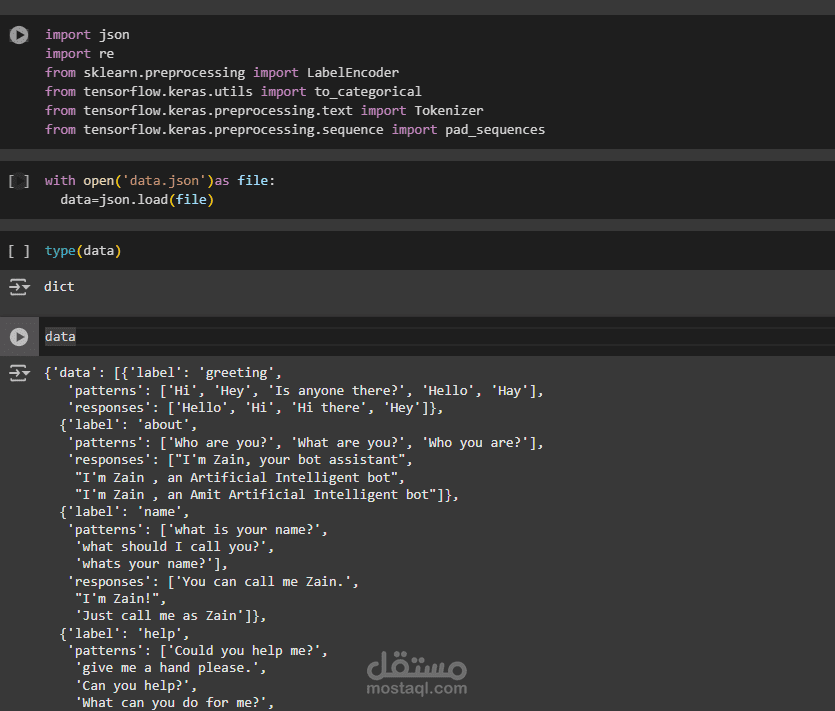Click 'What can you do for me?' text
The width and height of the screenshot is (835, 711).
point(171,703)
